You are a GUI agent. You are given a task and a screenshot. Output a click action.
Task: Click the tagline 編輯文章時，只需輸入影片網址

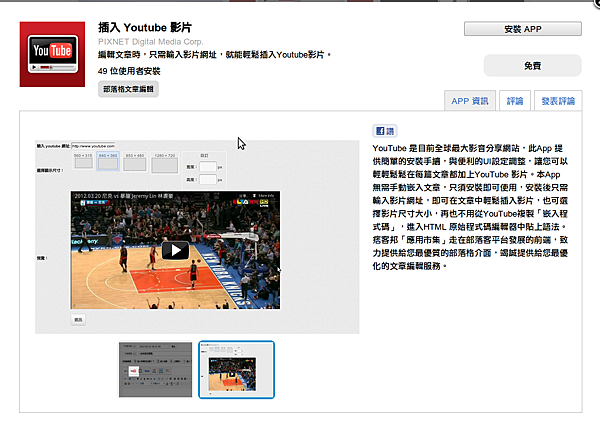click(x=214, y=55)
